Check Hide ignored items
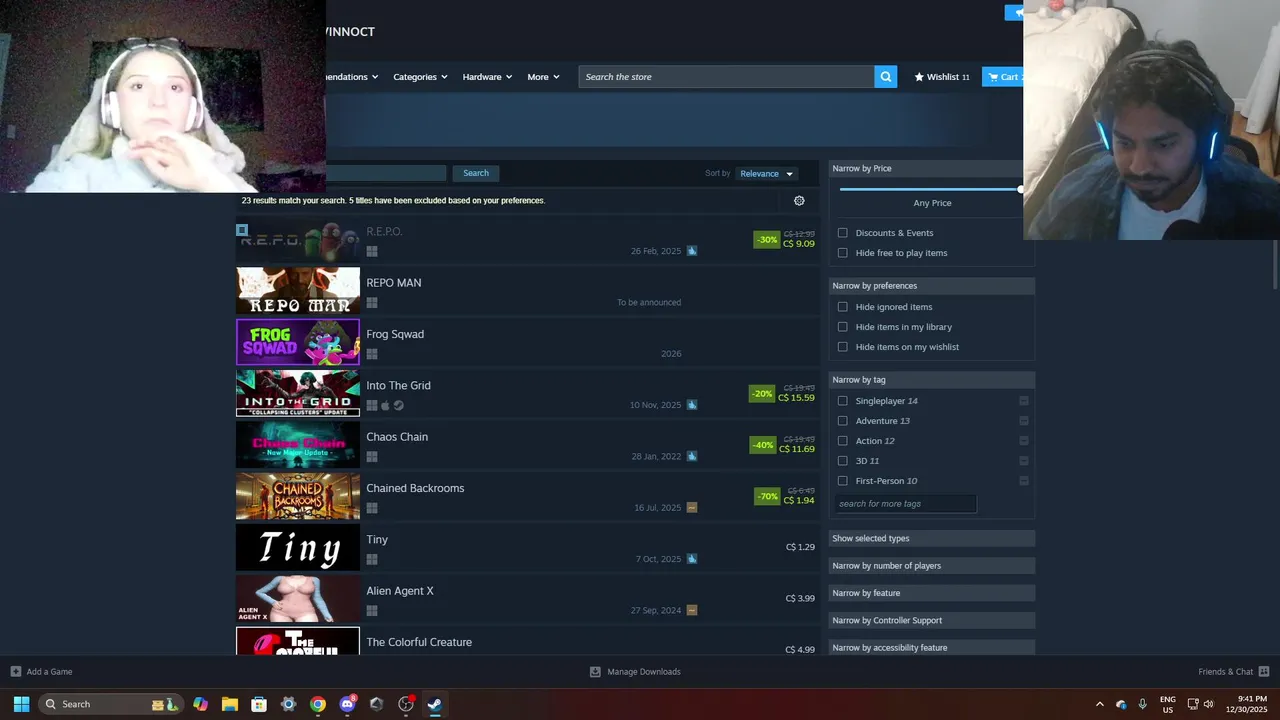 click(x=842, y=307)
